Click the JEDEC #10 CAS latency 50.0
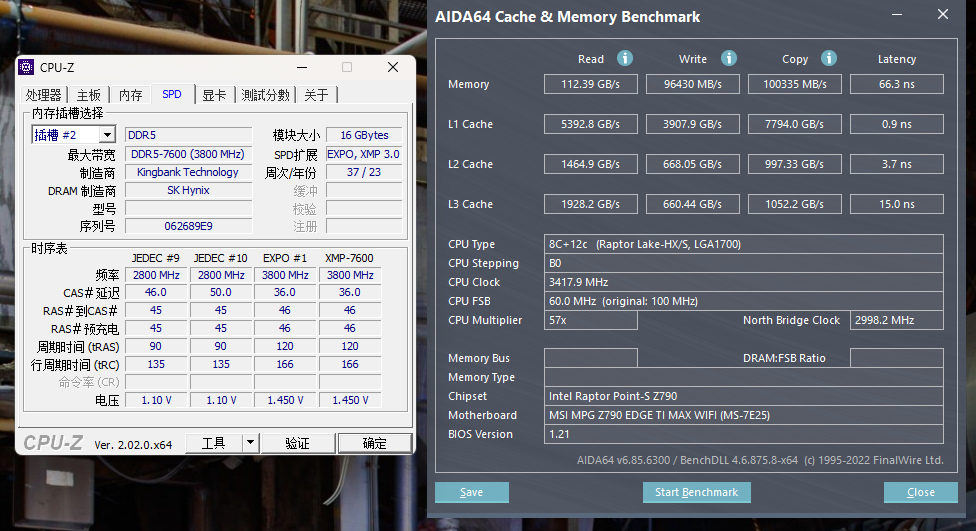This screenshot has width=976, height=531. (x=220, y=292)
